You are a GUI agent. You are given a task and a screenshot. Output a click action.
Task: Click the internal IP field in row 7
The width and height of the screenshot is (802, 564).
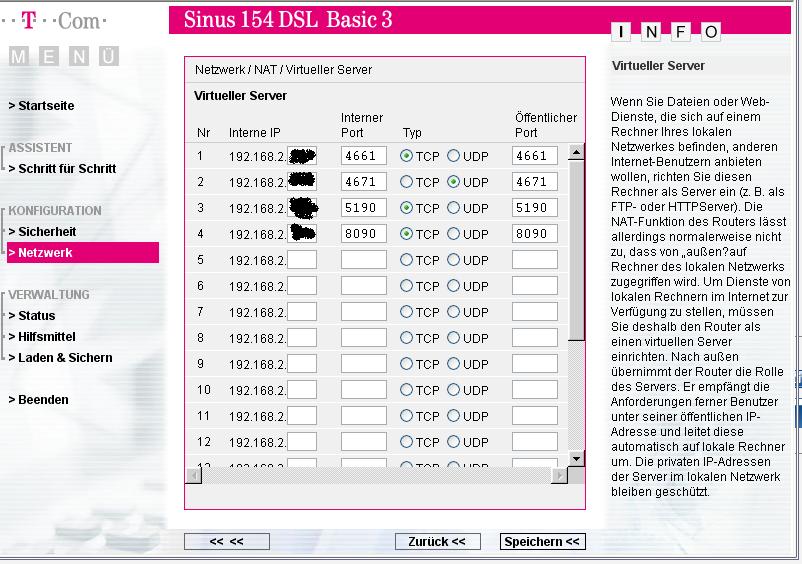point(302,312)
